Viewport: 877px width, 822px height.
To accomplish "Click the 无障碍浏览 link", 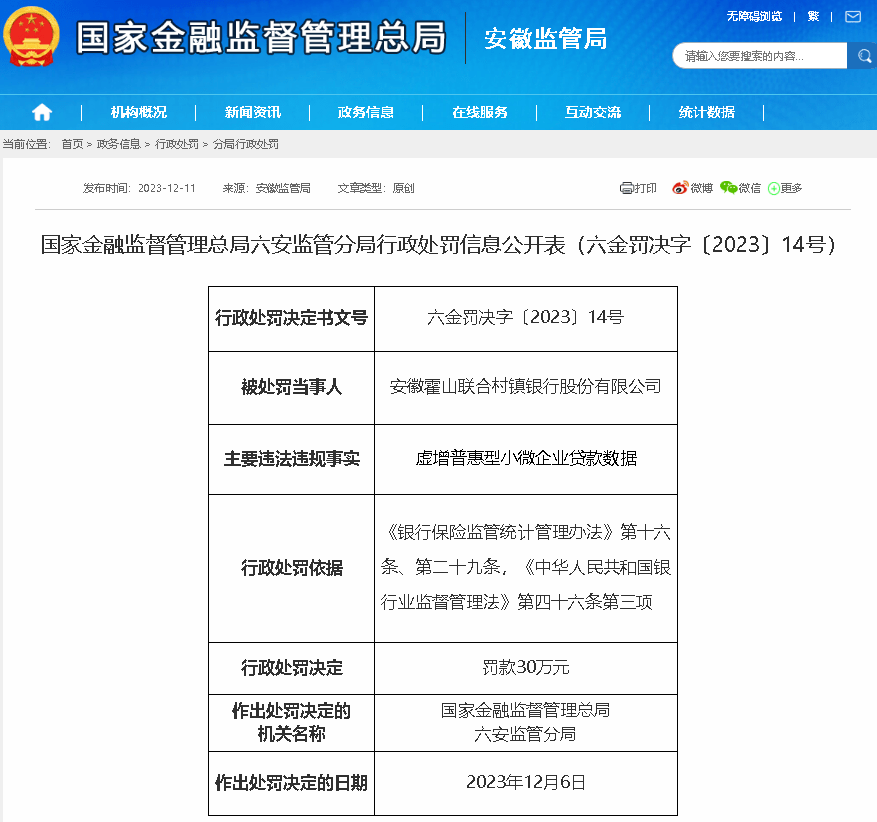I will point(754,17).
